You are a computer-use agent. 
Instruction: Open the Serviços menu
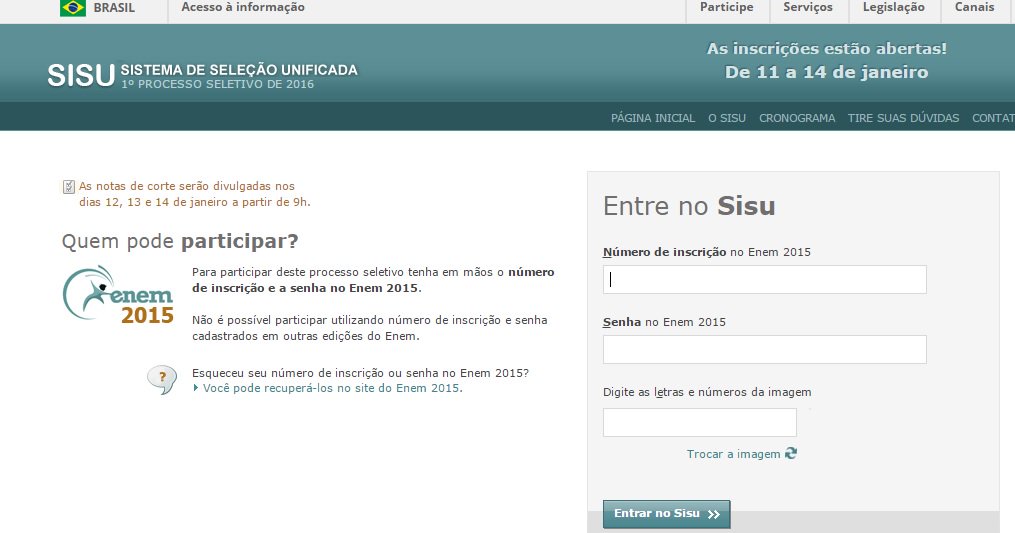808,7
